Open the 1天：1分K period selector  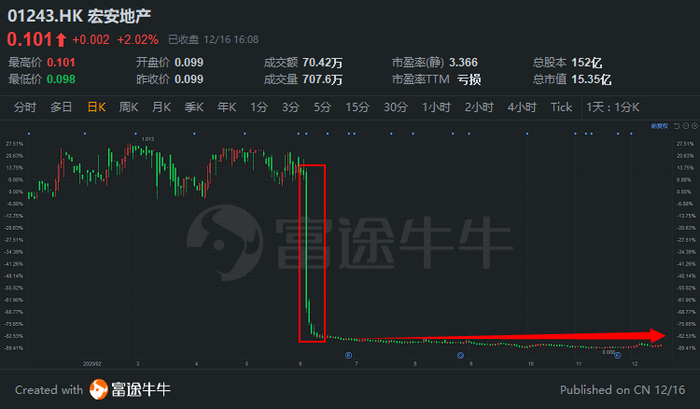(x=613, y=107)
